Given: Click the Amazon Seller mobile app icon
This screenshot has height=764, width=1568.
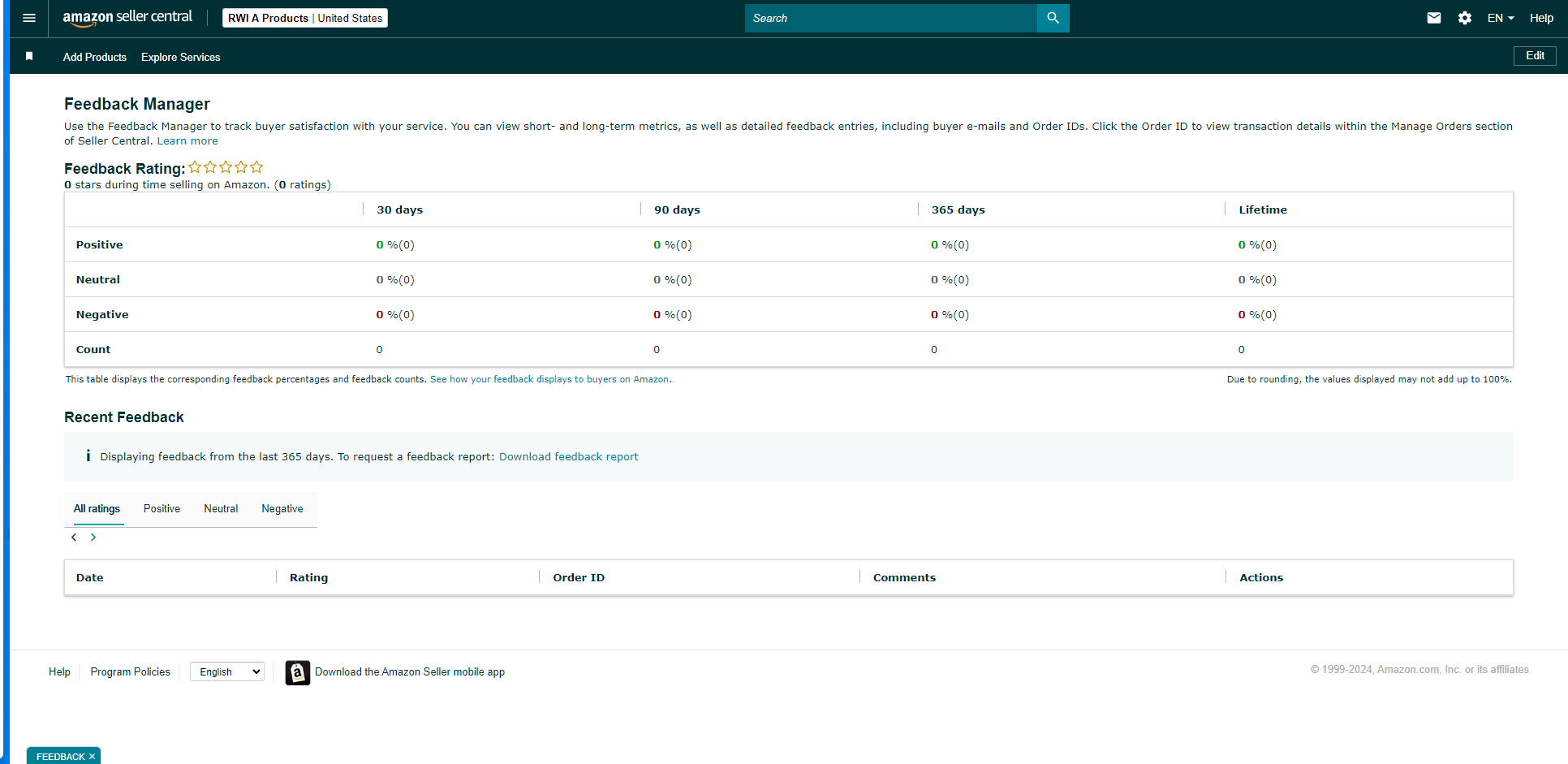Looking at the screenshot, I should [298, 672].
